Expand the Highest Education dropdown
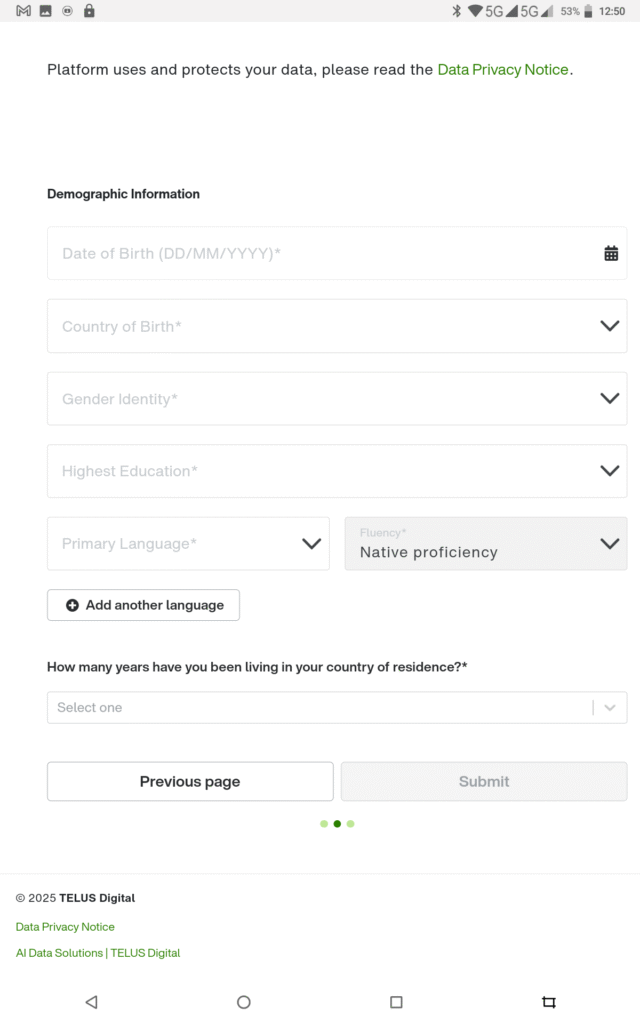This screenshot has height=1024, width=640. [336, 471]
